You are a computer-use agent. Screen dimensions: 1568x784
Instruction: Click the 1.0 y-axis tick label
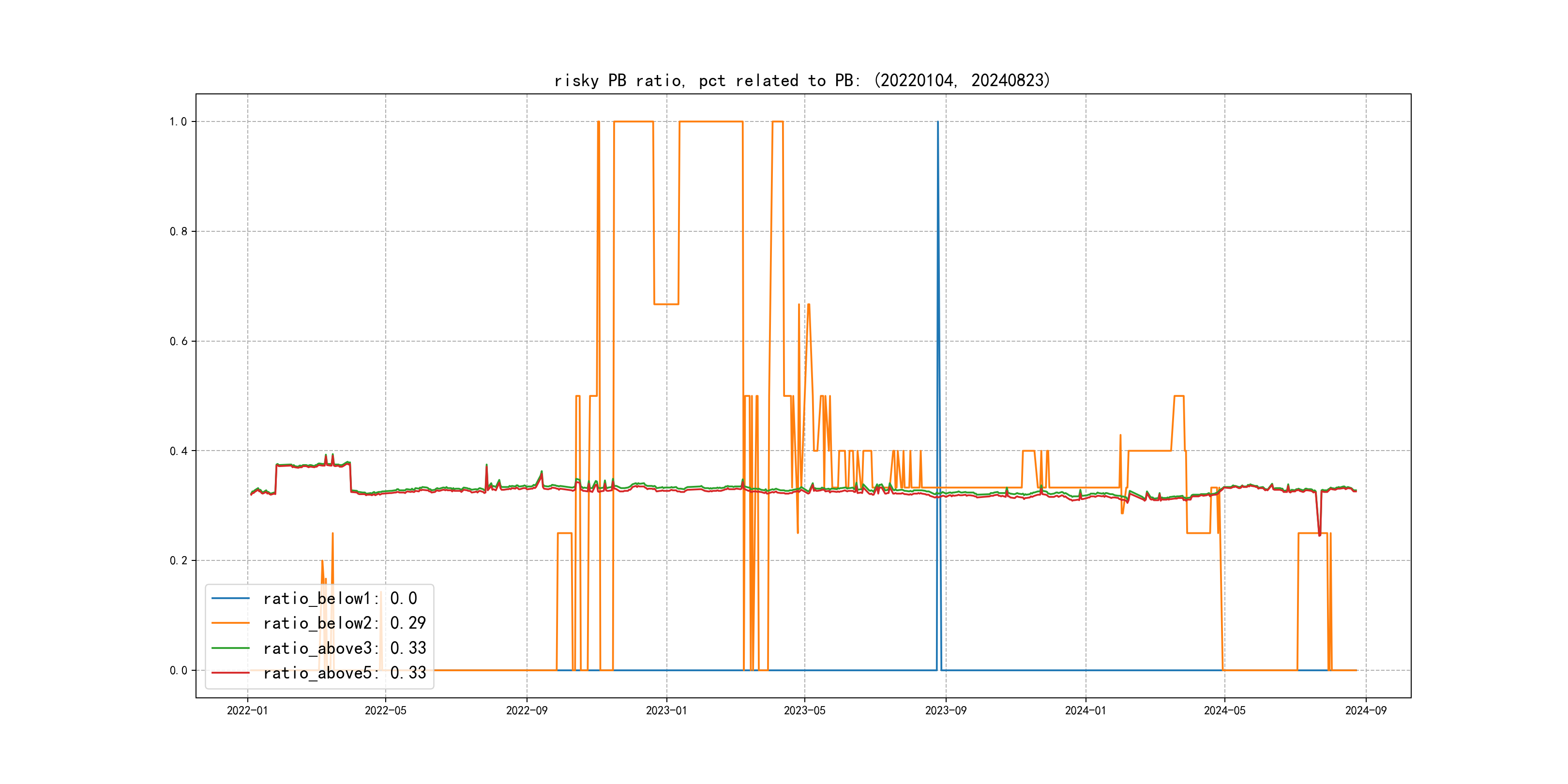click(x=179, y=122)
